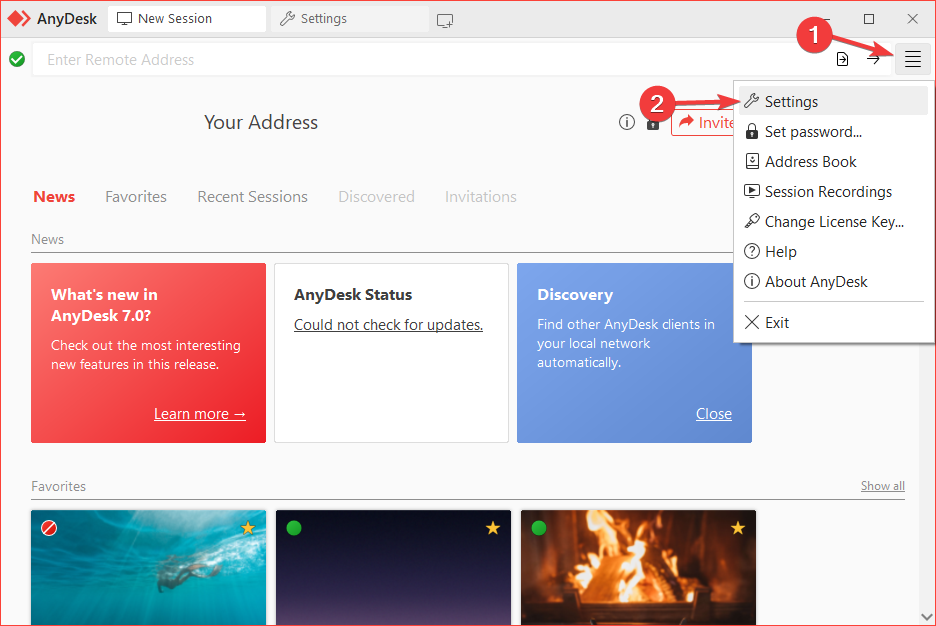Viewport: 936px width, 626px height.
Task: Click Could not check for updates link
Action: [388, 325]
